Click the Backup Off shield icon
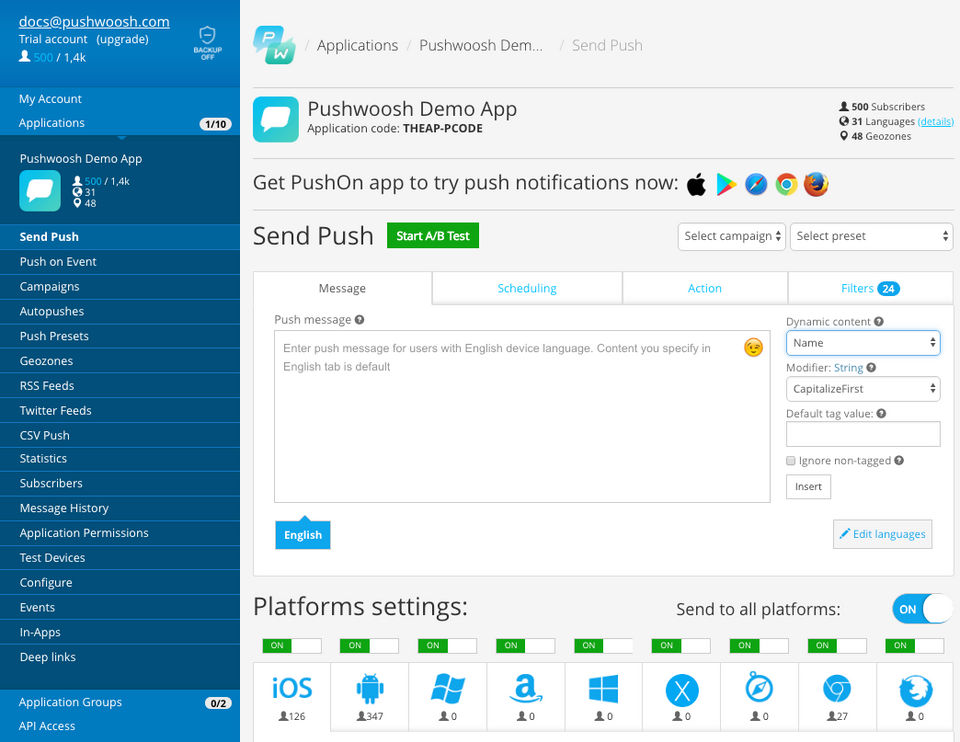The image size is (960, 742). pos(208,43)
